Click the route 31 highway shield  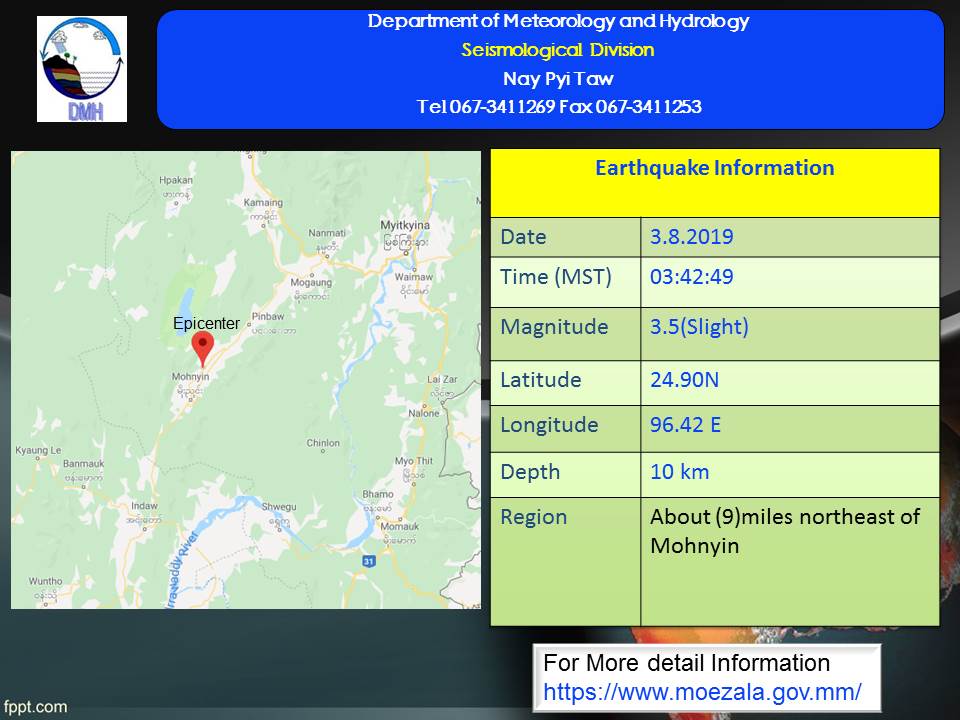coord(369,561)
